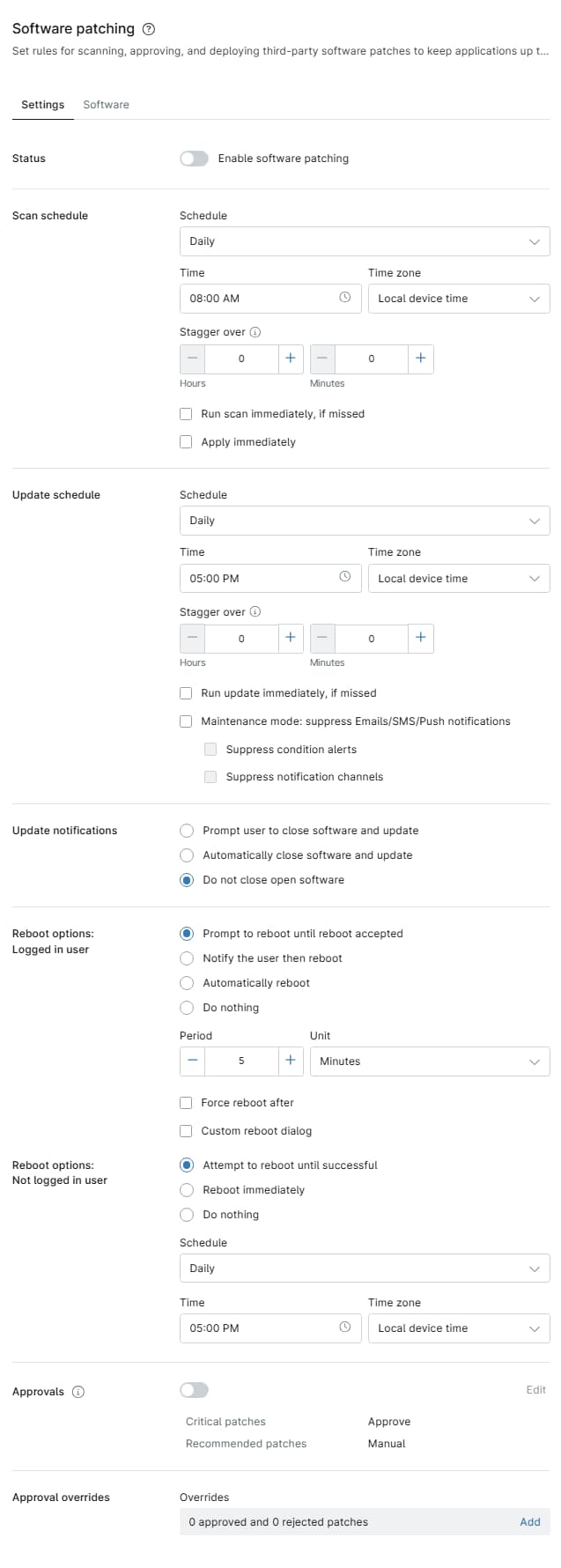Click the Scan schedule Stagger over info icon
This screenshot has height=1568, width=561.
[255, 332]
